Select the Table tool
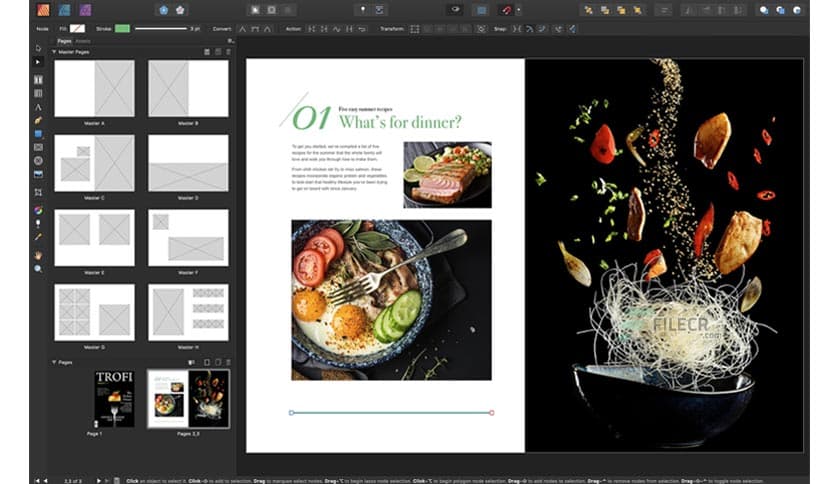The image size is (836, 484). [38, 93]
